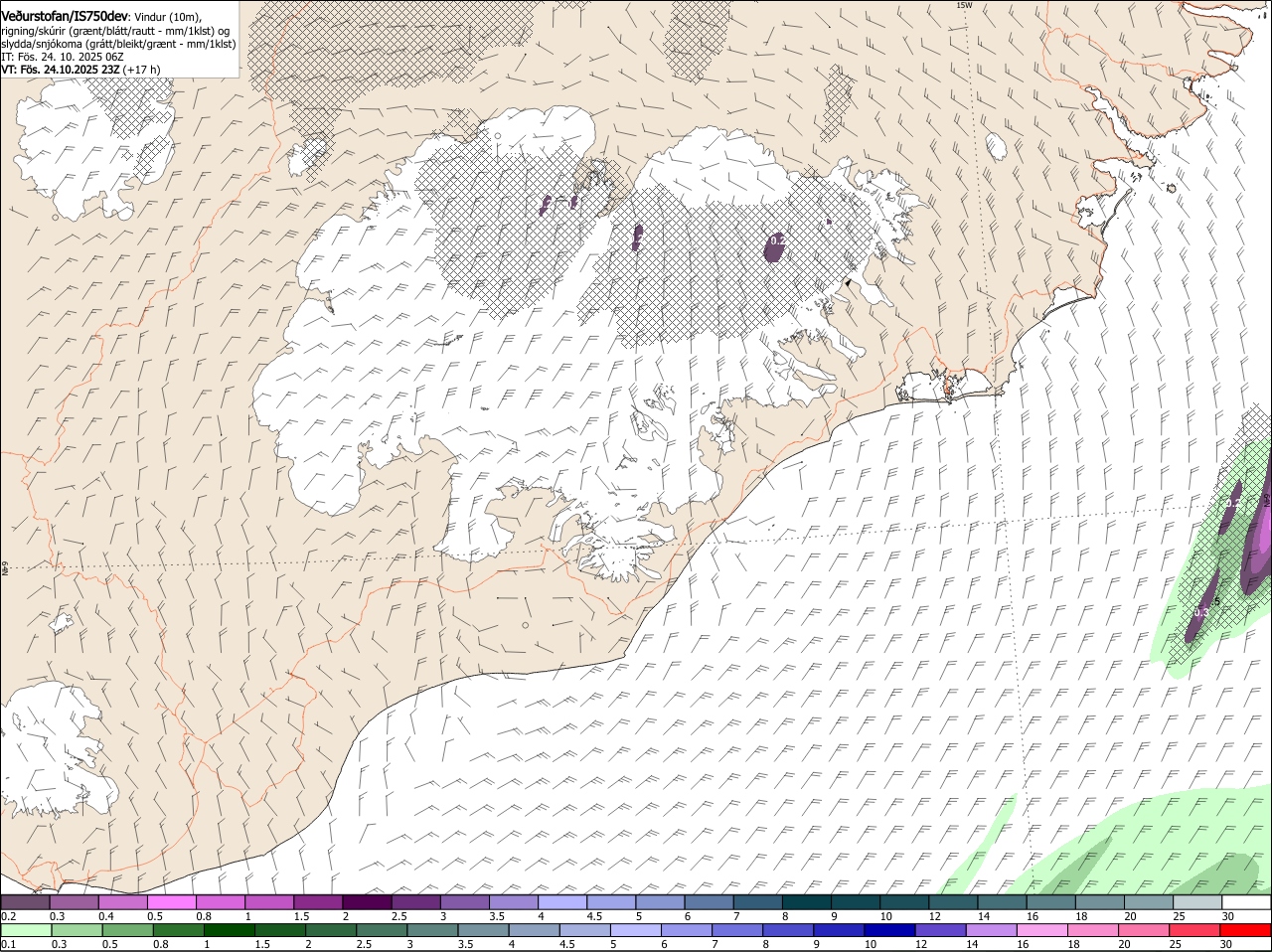Select upper legend swatch between 25 and 30

(x=1197, y=902)
